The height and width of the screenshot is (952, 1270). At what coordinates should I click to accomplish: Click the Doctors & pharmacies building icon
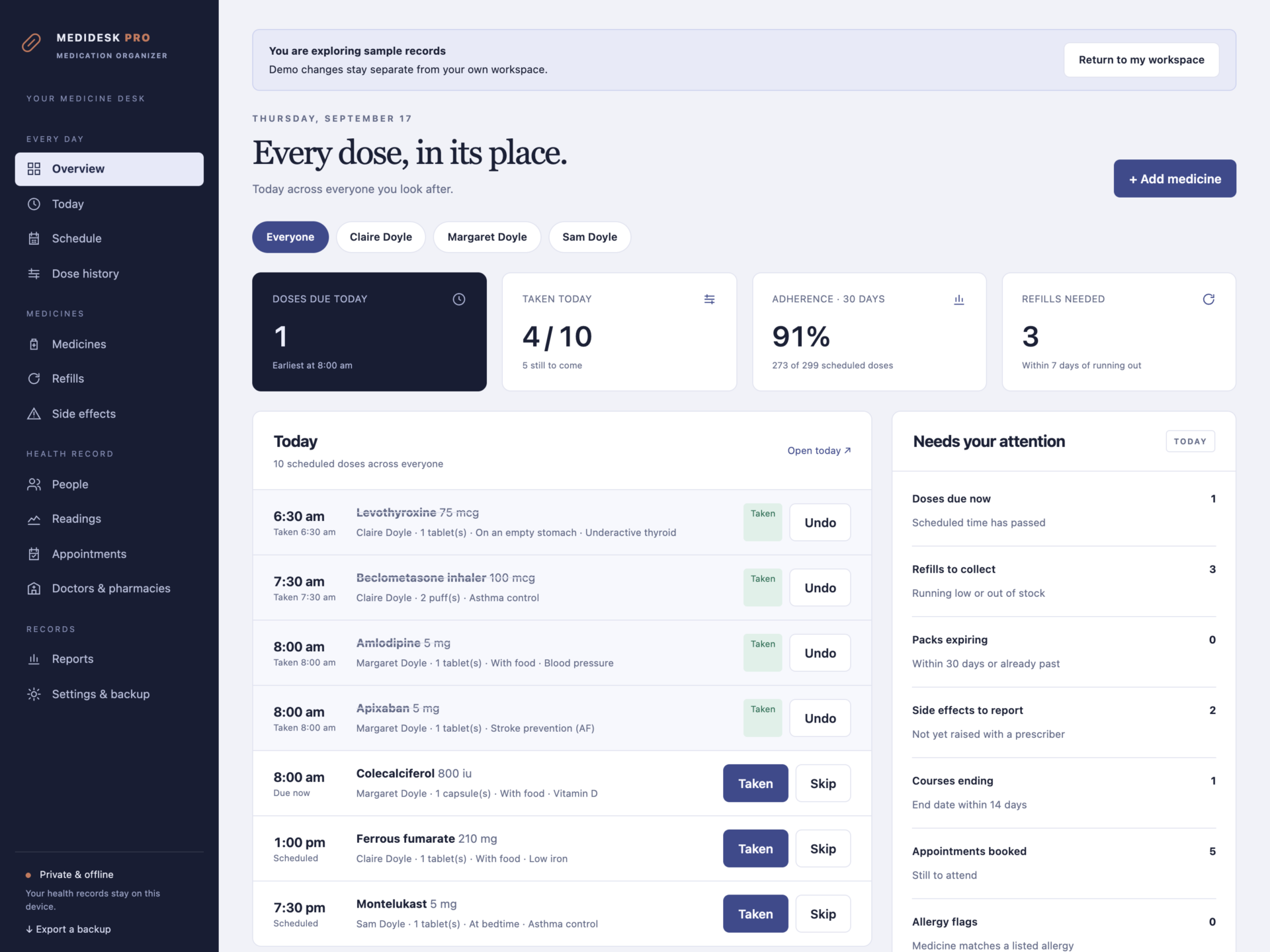[34, 588]
